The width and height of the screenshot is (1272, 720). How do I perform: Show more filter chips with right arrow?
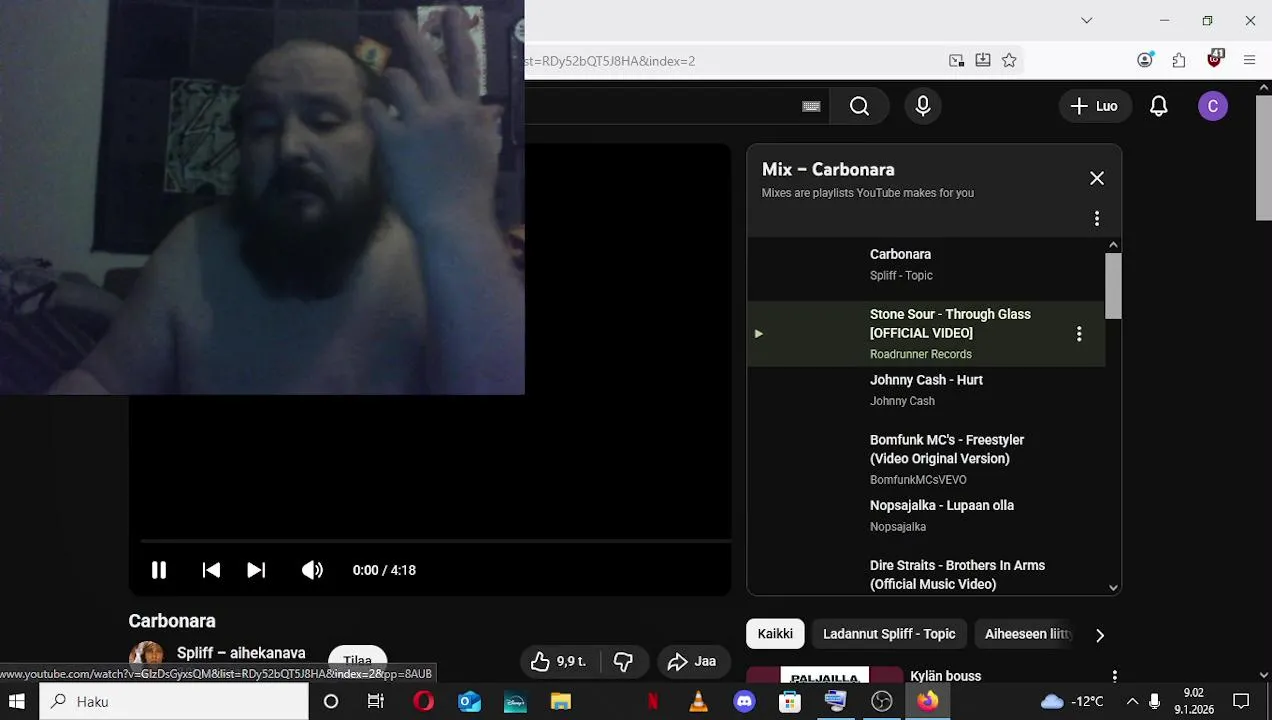[1100, 635]
